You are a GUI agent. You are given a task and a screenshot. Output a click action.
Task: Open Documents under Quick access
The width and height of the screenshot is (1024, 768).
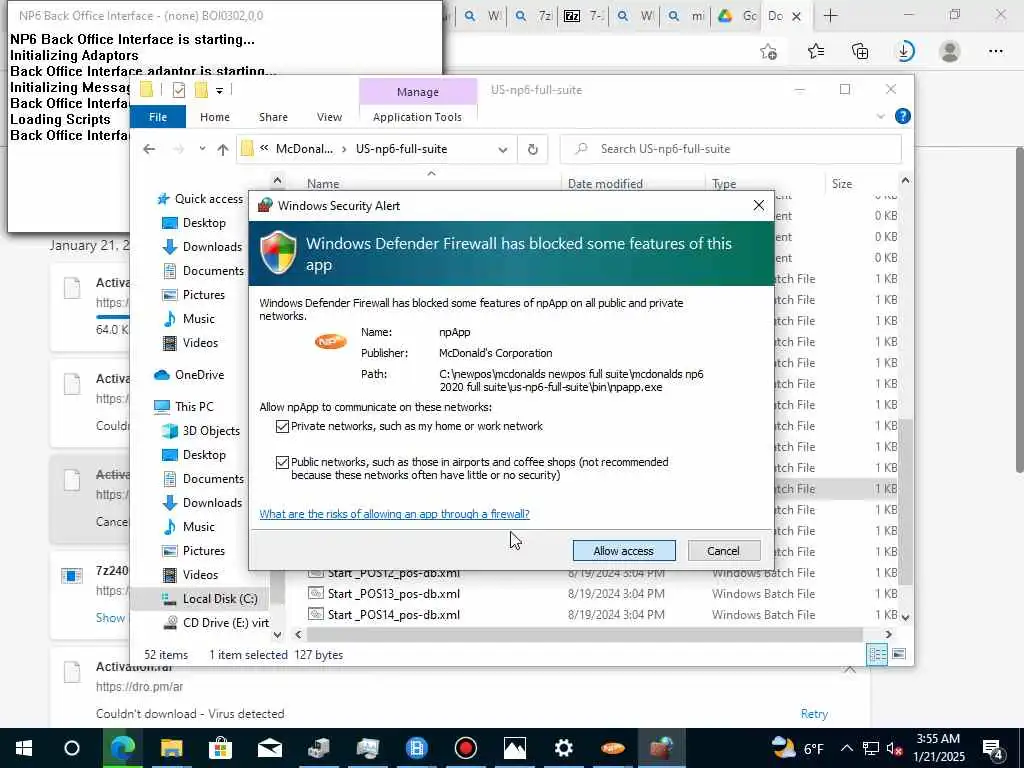pyautogui.click(x=213, y=271)
